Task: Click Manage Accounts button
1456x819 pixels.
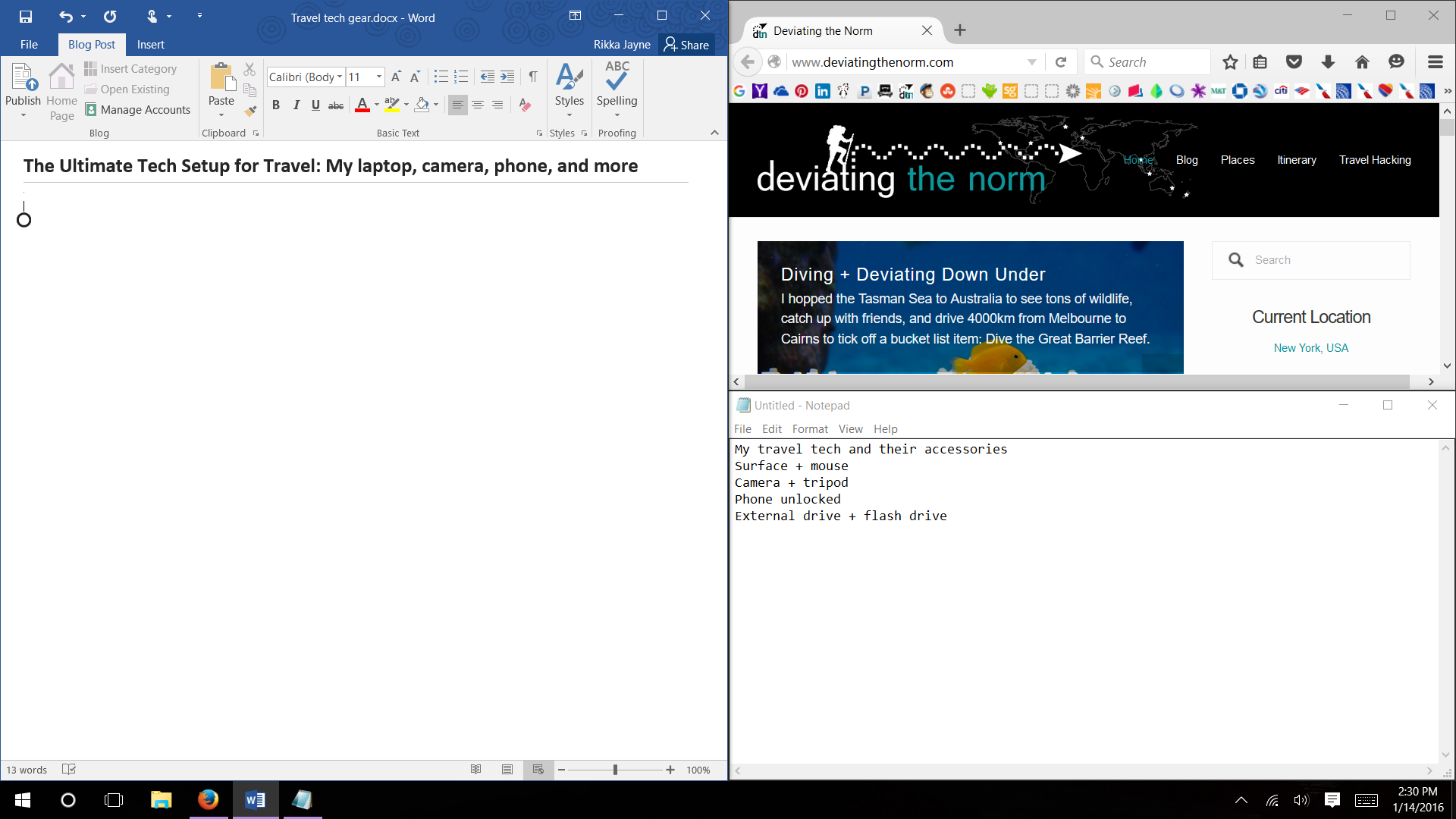Action: pyautogui.click(x=138, y=110)
